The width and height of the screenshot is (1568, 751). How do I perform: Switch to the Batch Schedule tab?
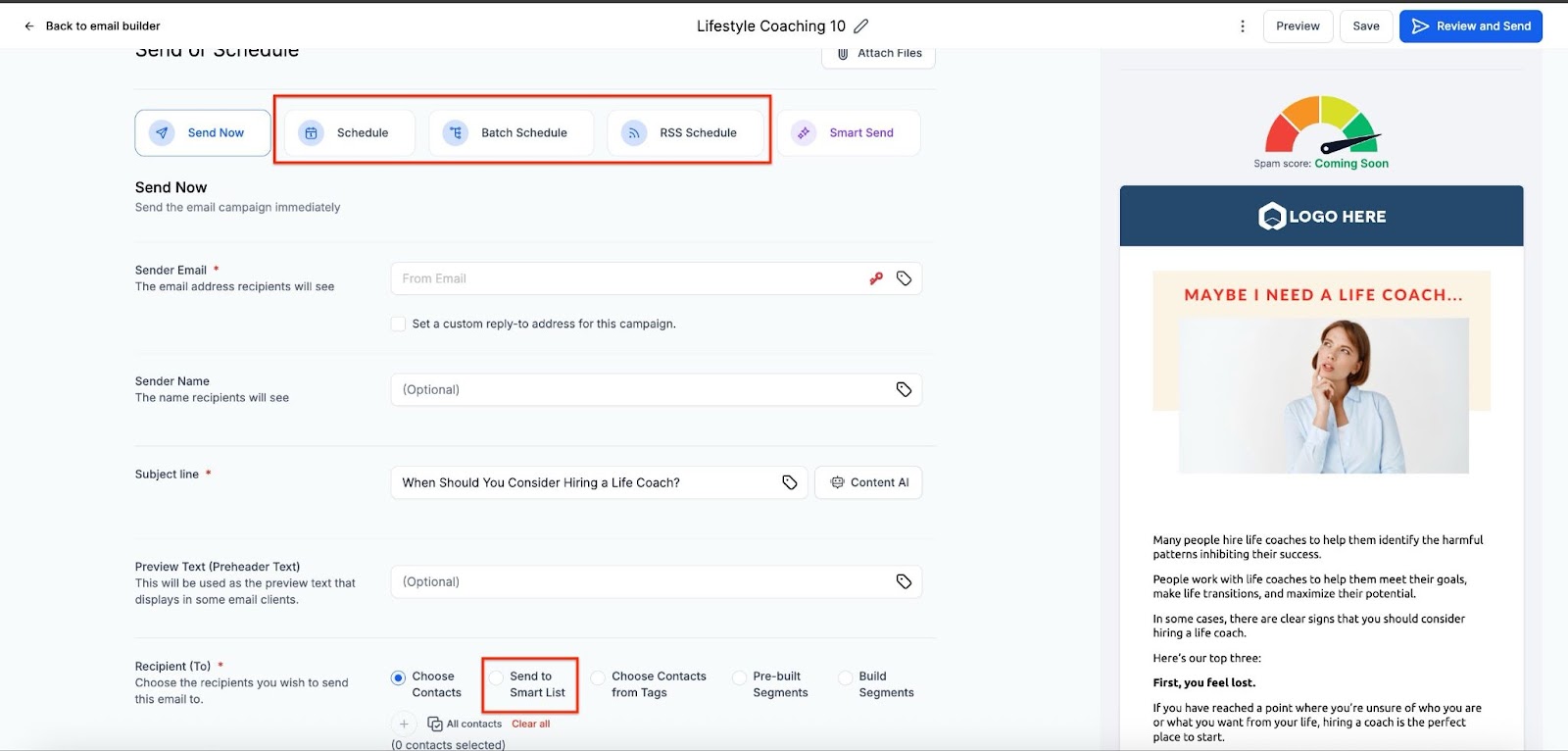(x=511, y=133)
